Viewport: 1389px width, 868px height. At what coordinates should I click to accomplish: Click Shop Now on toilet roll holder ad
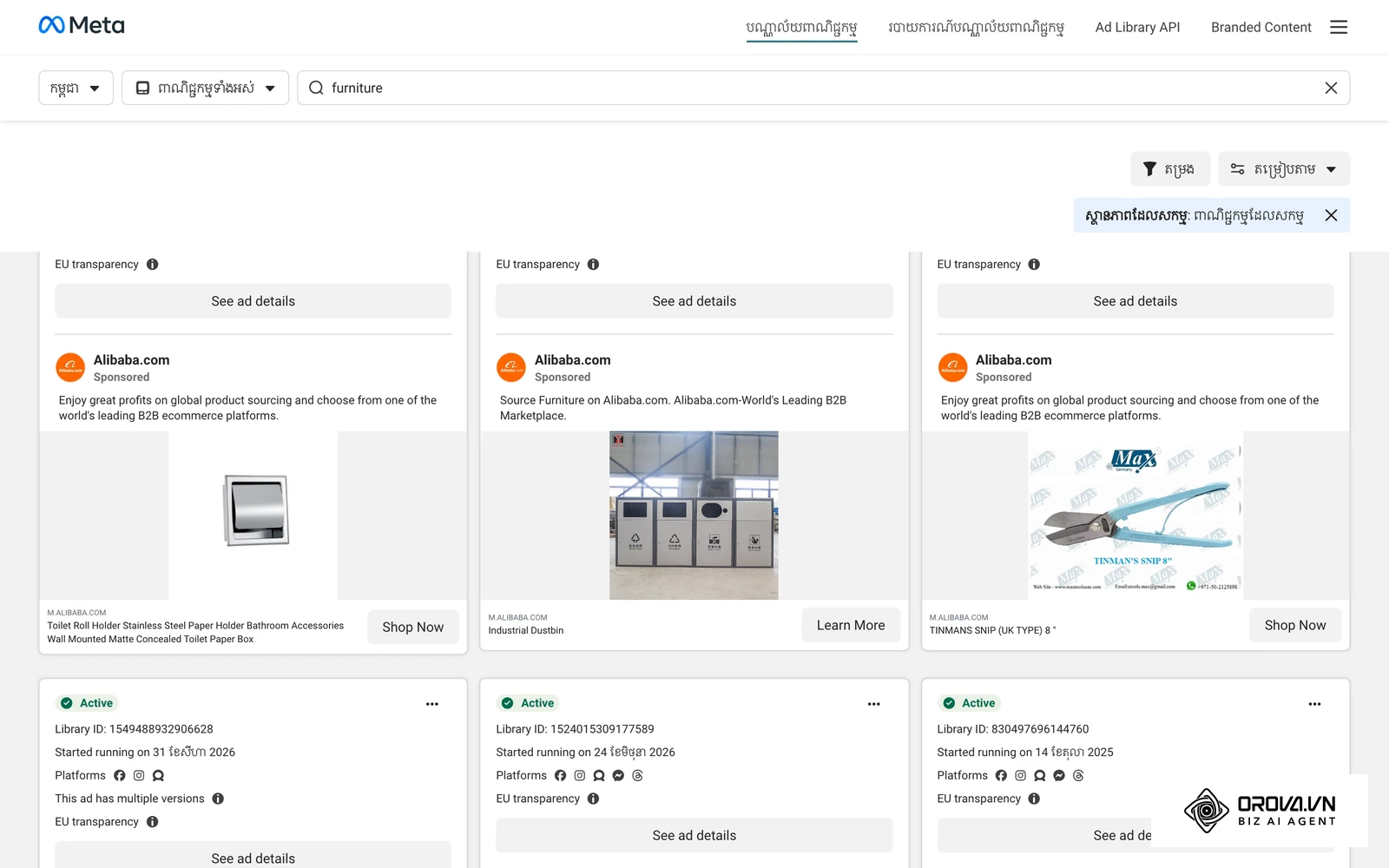412,627
